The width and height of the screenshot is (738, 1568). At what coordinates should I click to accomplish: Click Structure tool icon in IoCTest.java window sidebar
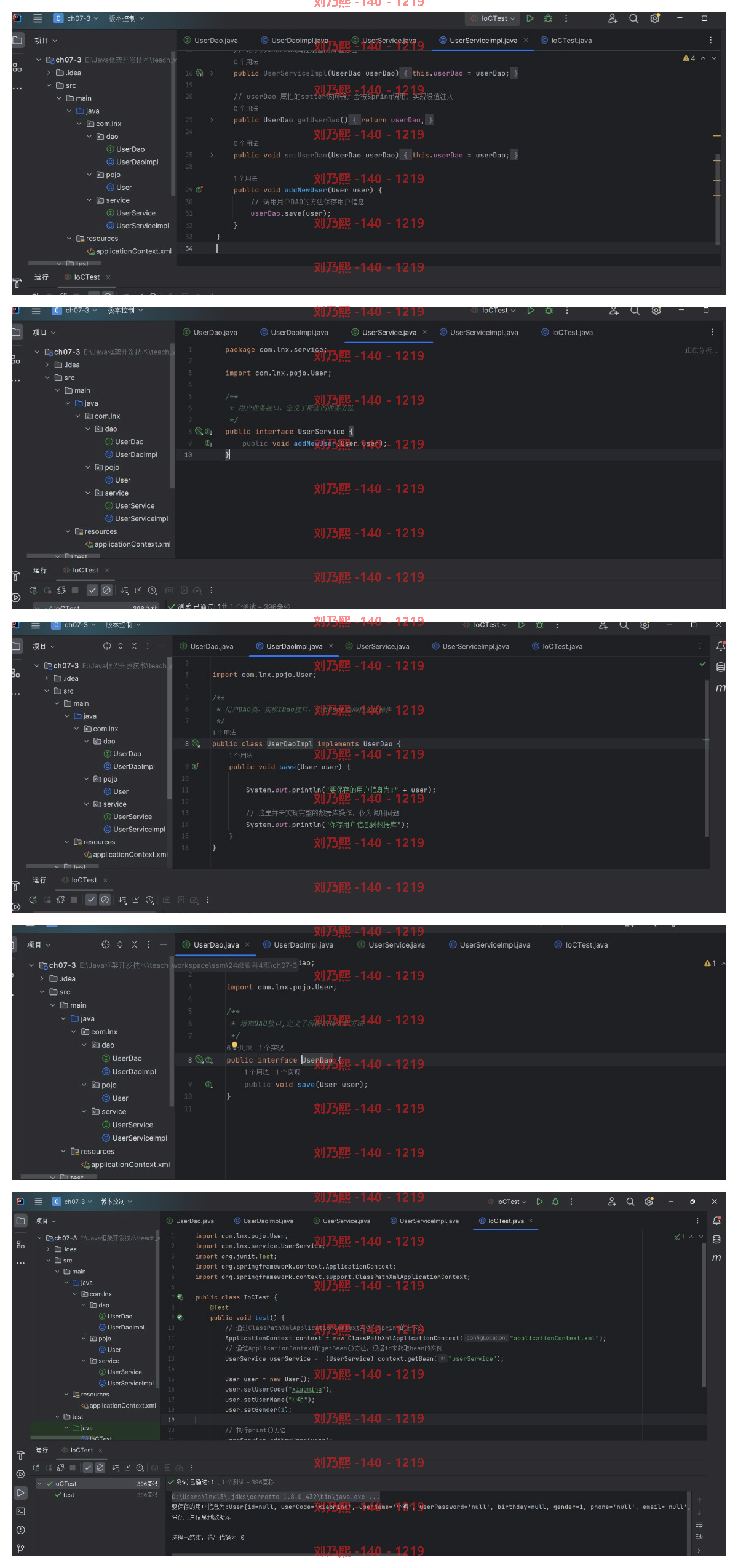click(x=20, y=1245)
